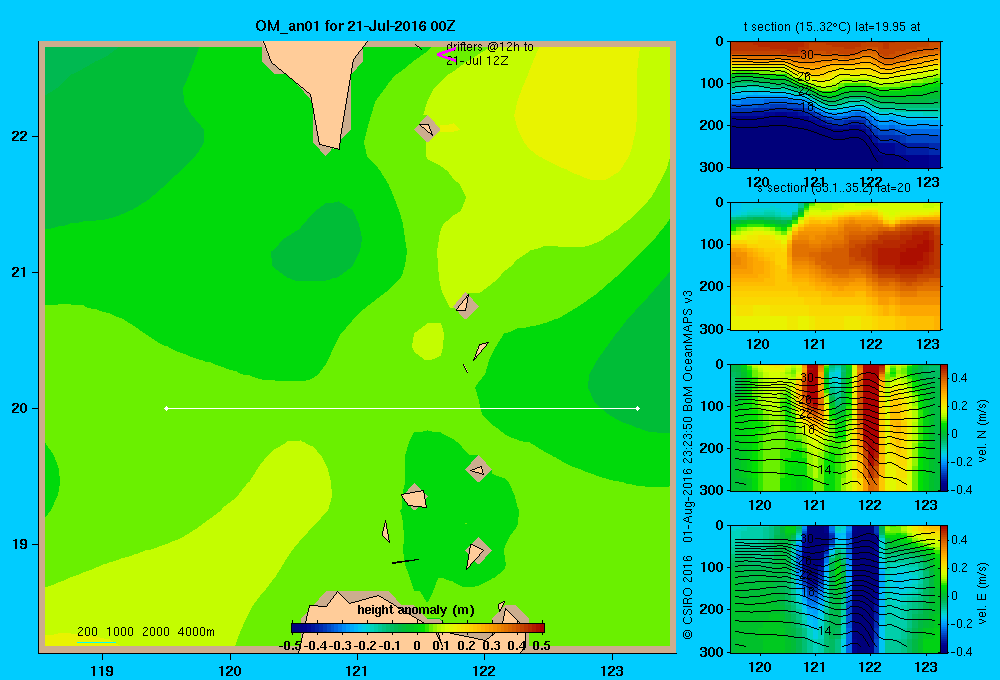Click the 'drifters @12h to' annotation text
Screen dimensions: 1000x680
[x=490, y=47]
